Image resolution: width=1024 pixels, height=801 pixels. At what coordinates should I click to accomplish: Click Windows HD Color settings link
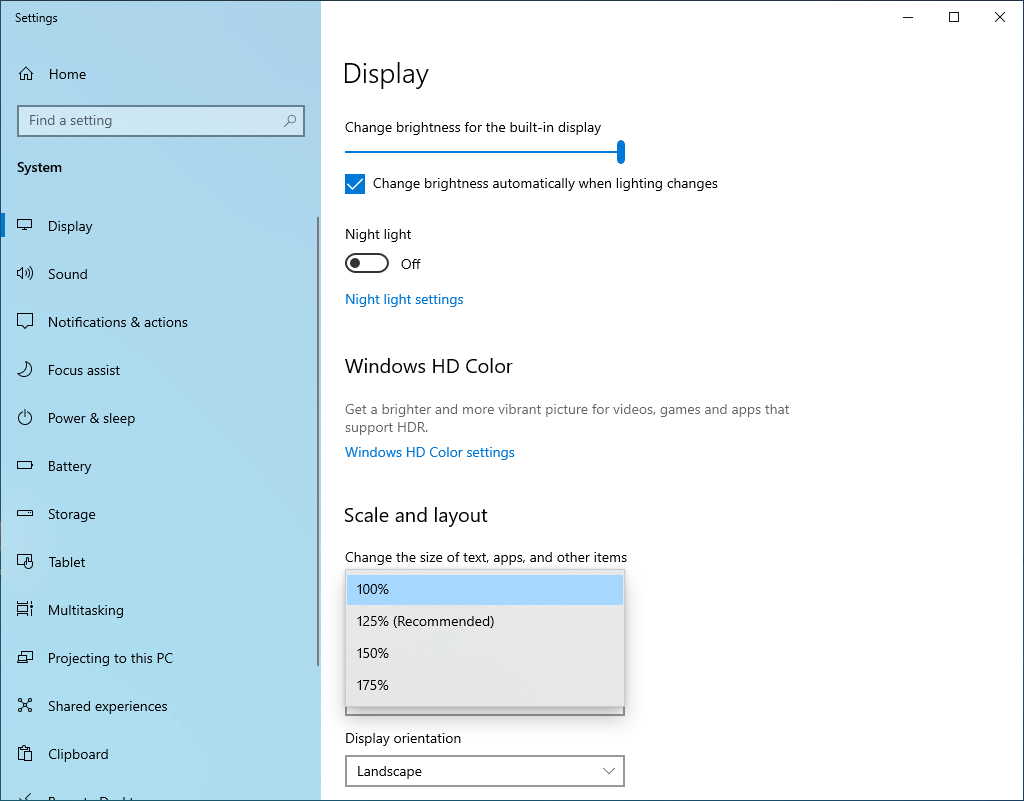click(x=429, y=452)
